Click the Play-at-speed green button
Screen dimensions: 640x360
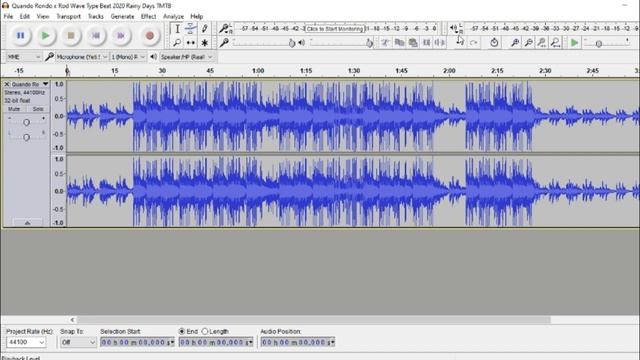574,42
